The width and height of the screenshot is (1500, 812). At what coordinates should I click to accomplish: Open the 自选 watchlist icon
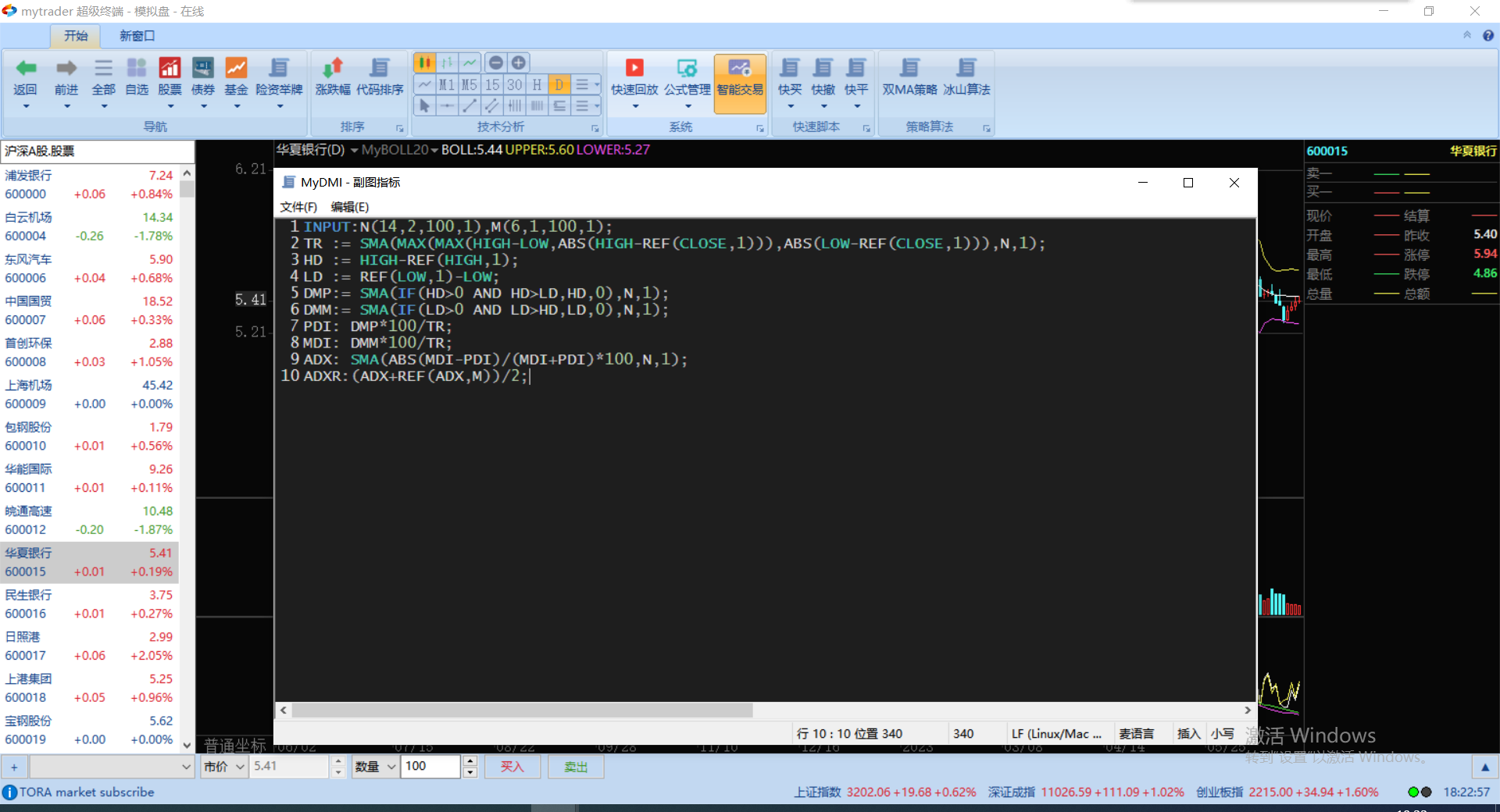click(x=137, y=68)
